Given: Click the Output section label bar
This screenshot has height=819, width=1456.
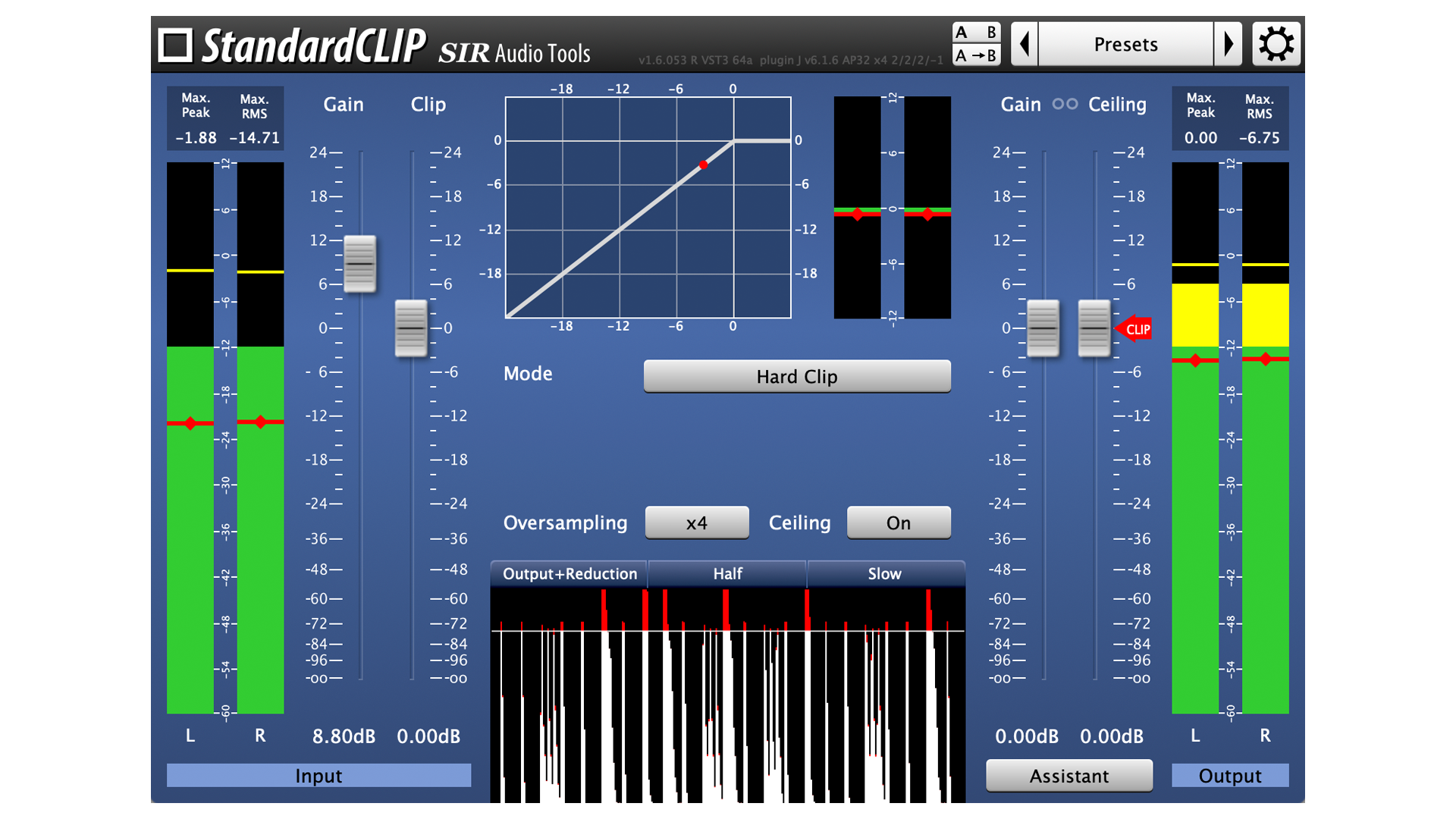Looking at the screenshot, I should 1230,776.
